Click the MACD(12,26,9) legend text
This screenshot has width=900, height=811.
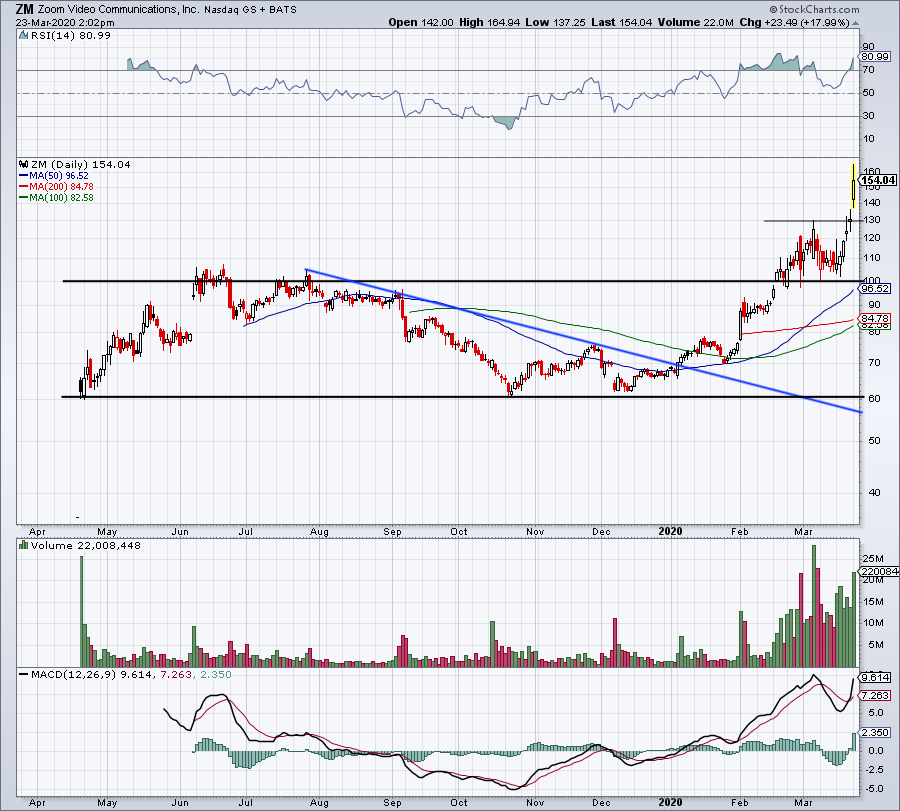(x=73, y=674)
